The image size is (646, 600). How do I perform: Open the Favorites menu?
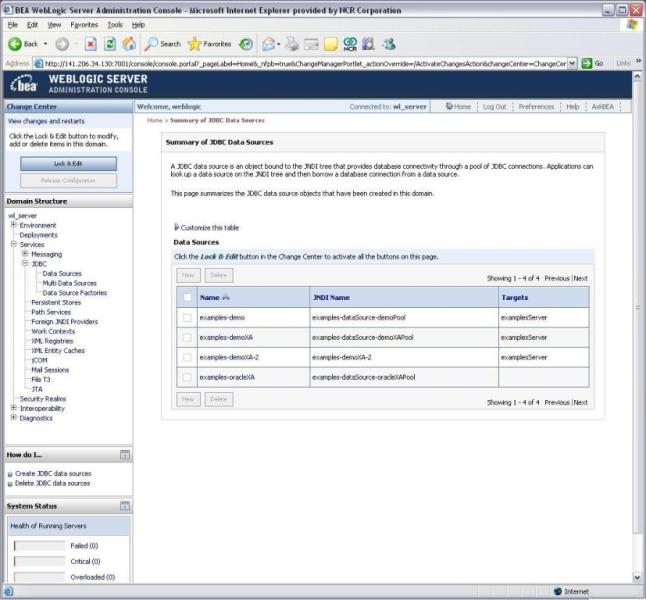coord(84,25)
